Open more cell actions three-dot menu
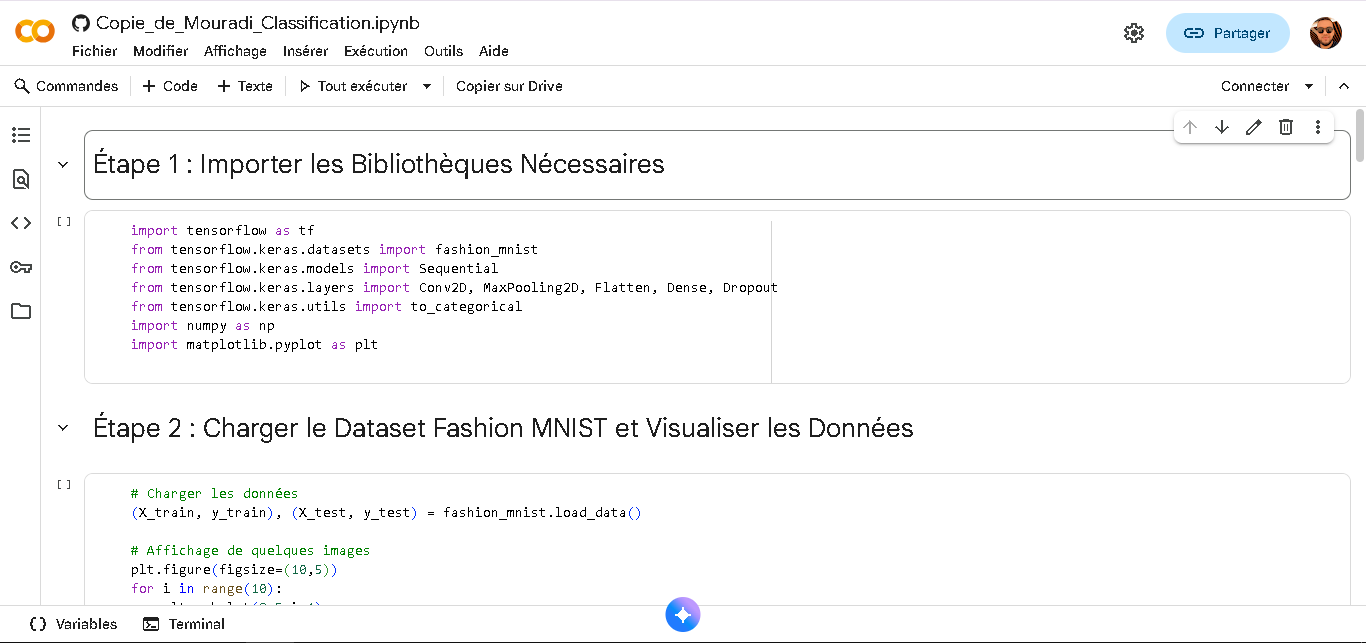The width and height of the screenshot is (1366, 643). tap(1318, 127)
